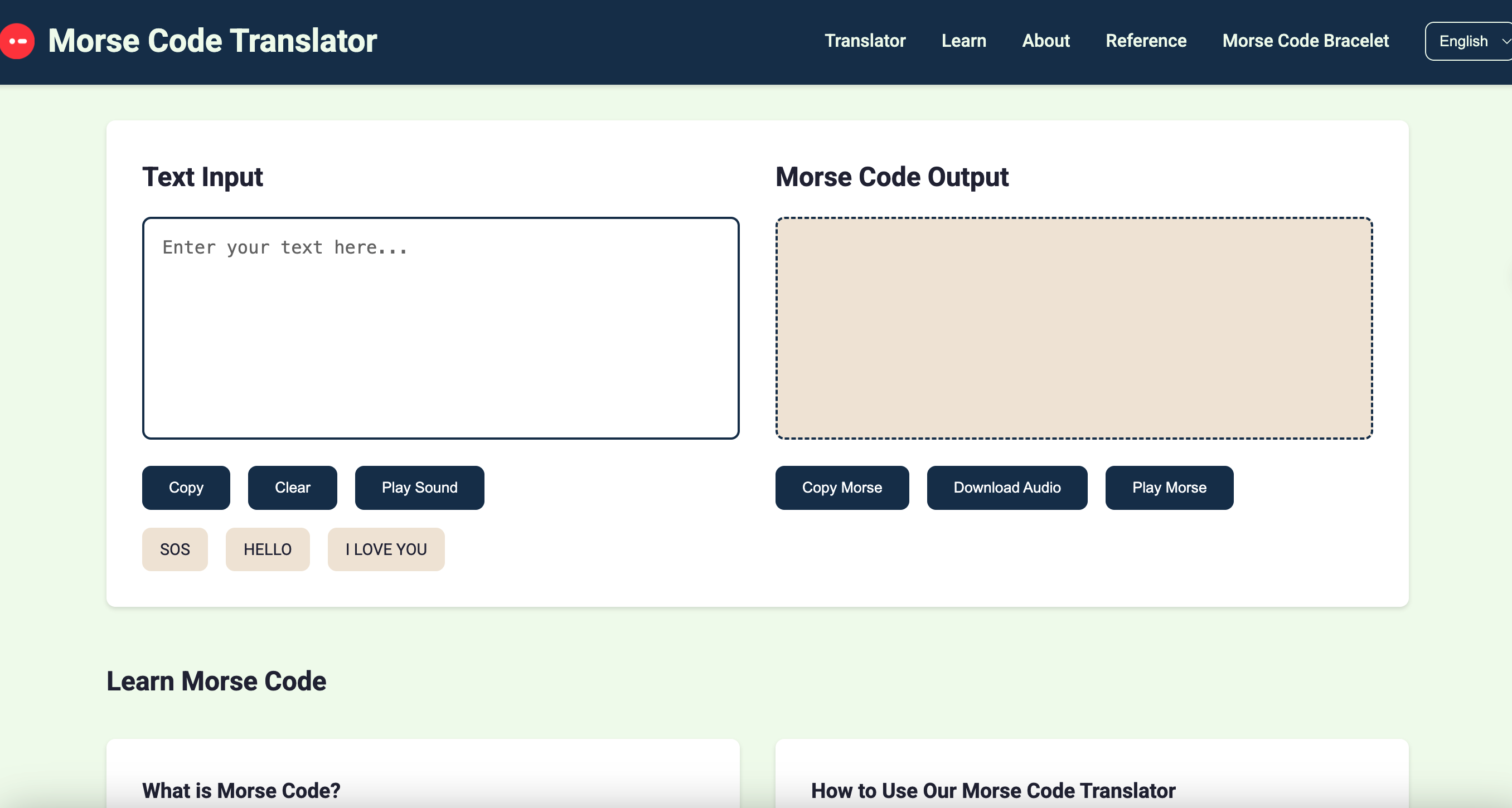Open the Reference page
This screenshot has height=808, width=1512.
[x=1146, y=41]
